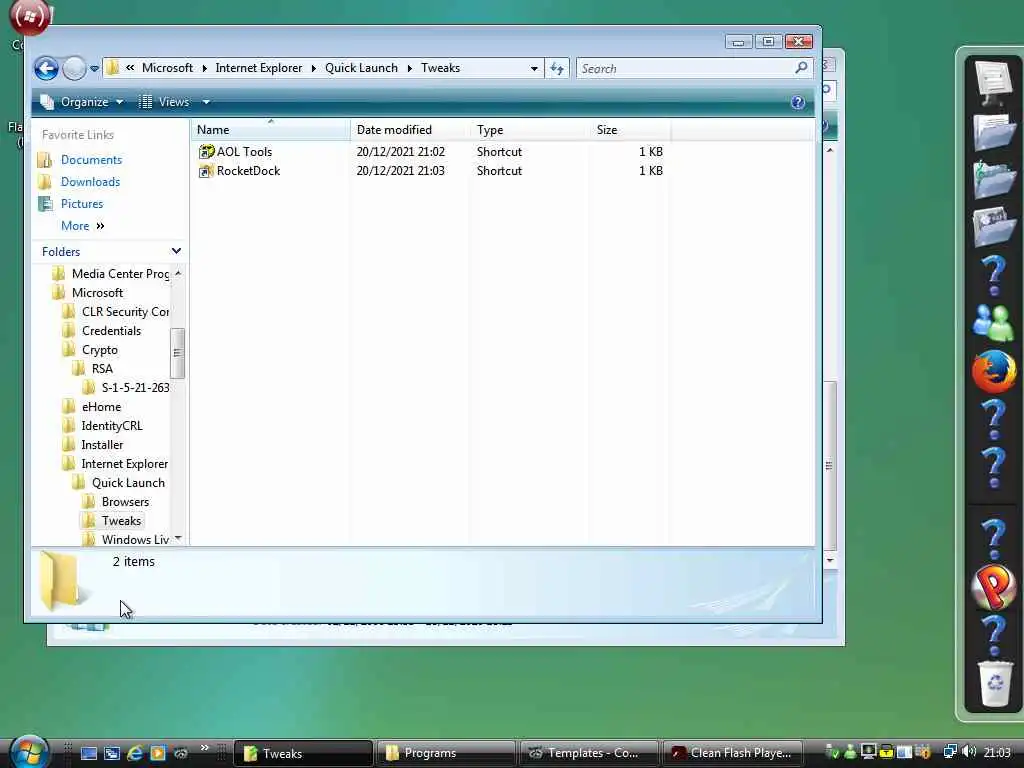
Task: Open the address bar previous locations dropdown
Action: [x=534, y=69]
